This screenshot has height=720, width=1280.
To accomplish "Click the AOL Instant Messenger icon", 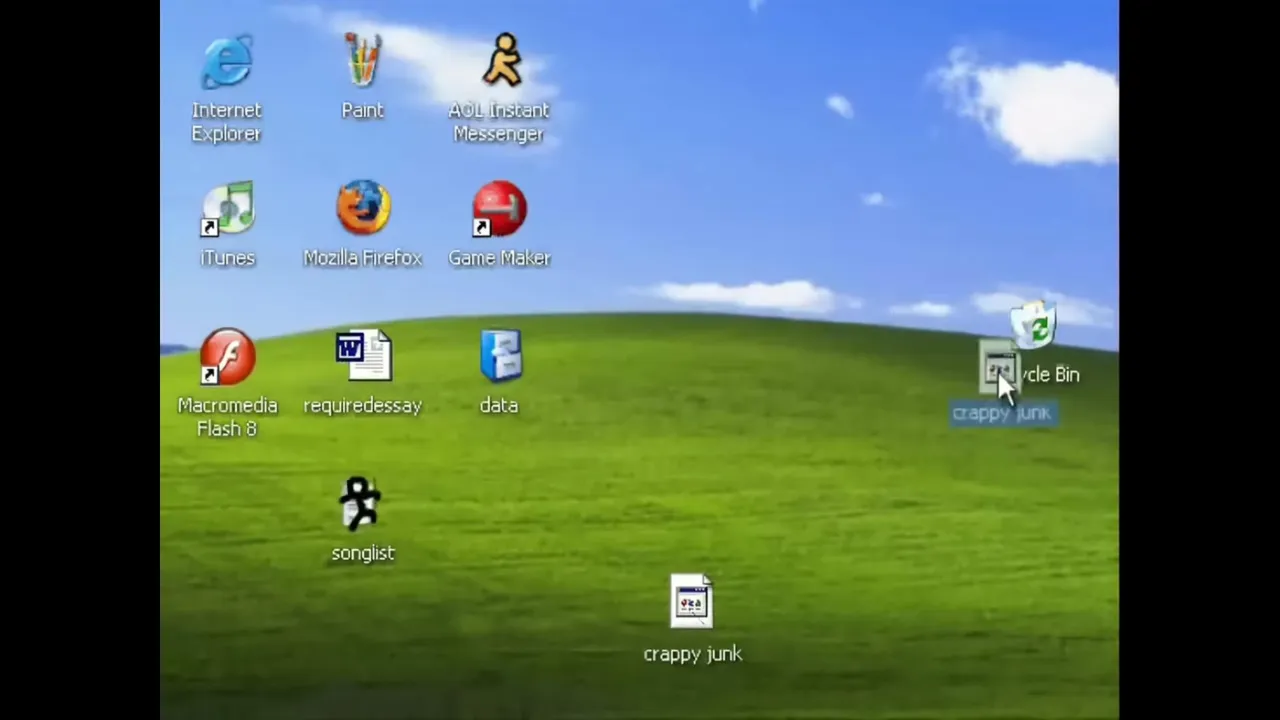I will click(x=503, y=61).
